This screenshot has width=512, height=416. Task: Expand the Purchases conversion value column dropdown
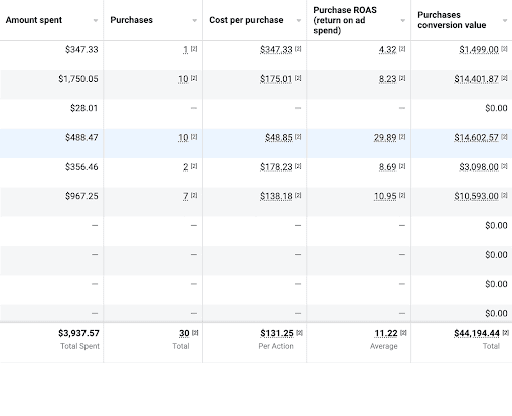(505, 21)
